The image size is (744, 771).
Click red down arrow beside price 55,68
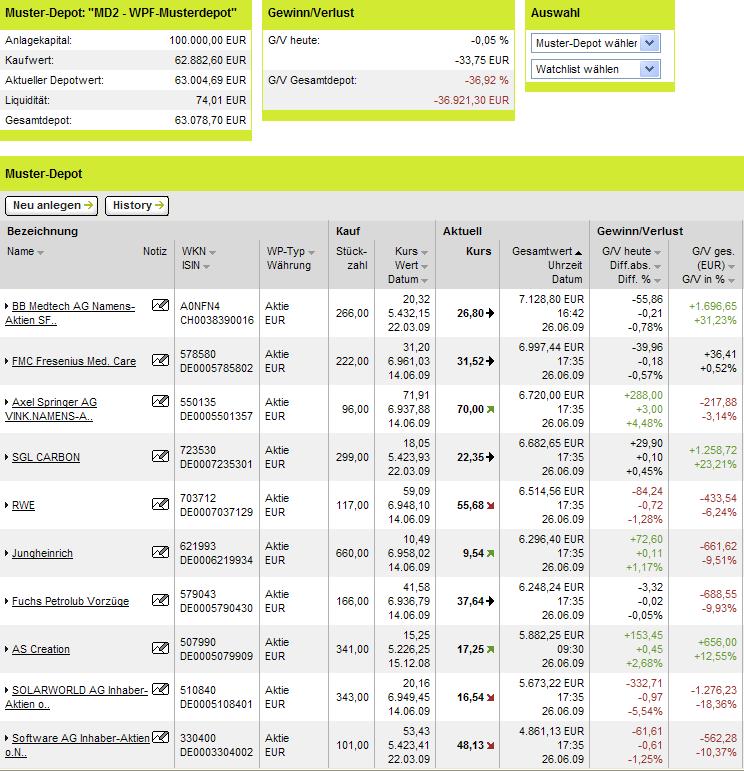tap(490, 505)
